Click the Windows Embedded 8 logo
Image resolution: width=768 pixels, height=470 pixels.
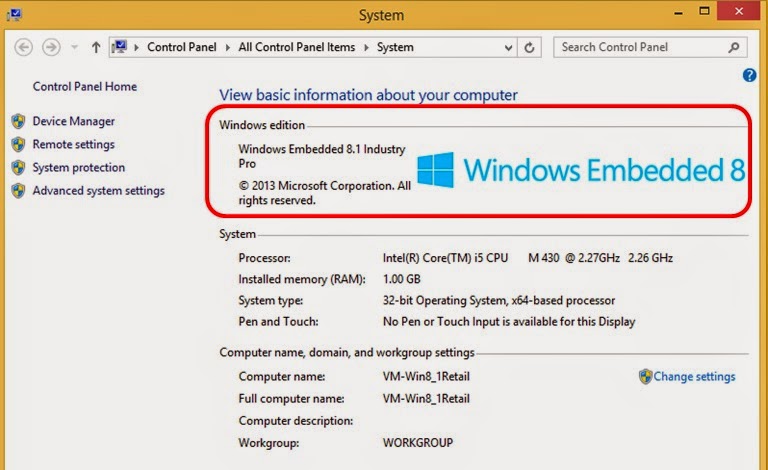[x=581, y=170]
